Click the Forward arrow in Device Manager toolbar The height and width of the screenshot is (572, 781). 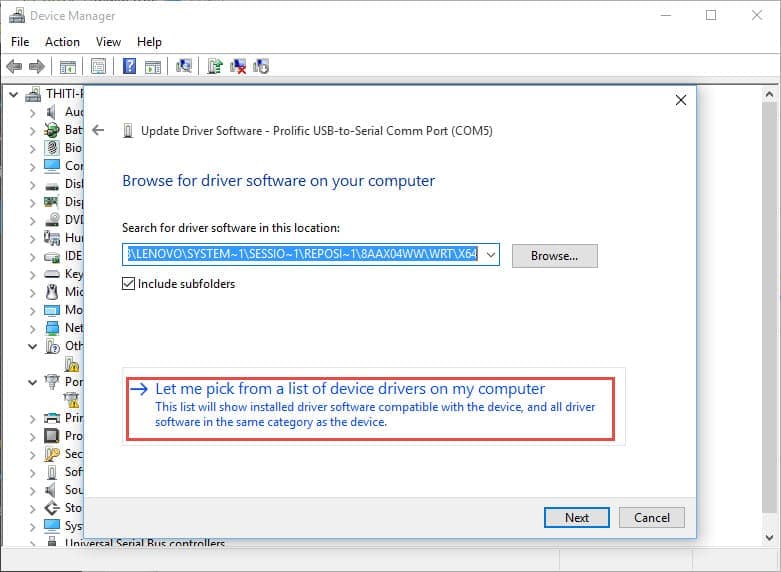[37, 67]
